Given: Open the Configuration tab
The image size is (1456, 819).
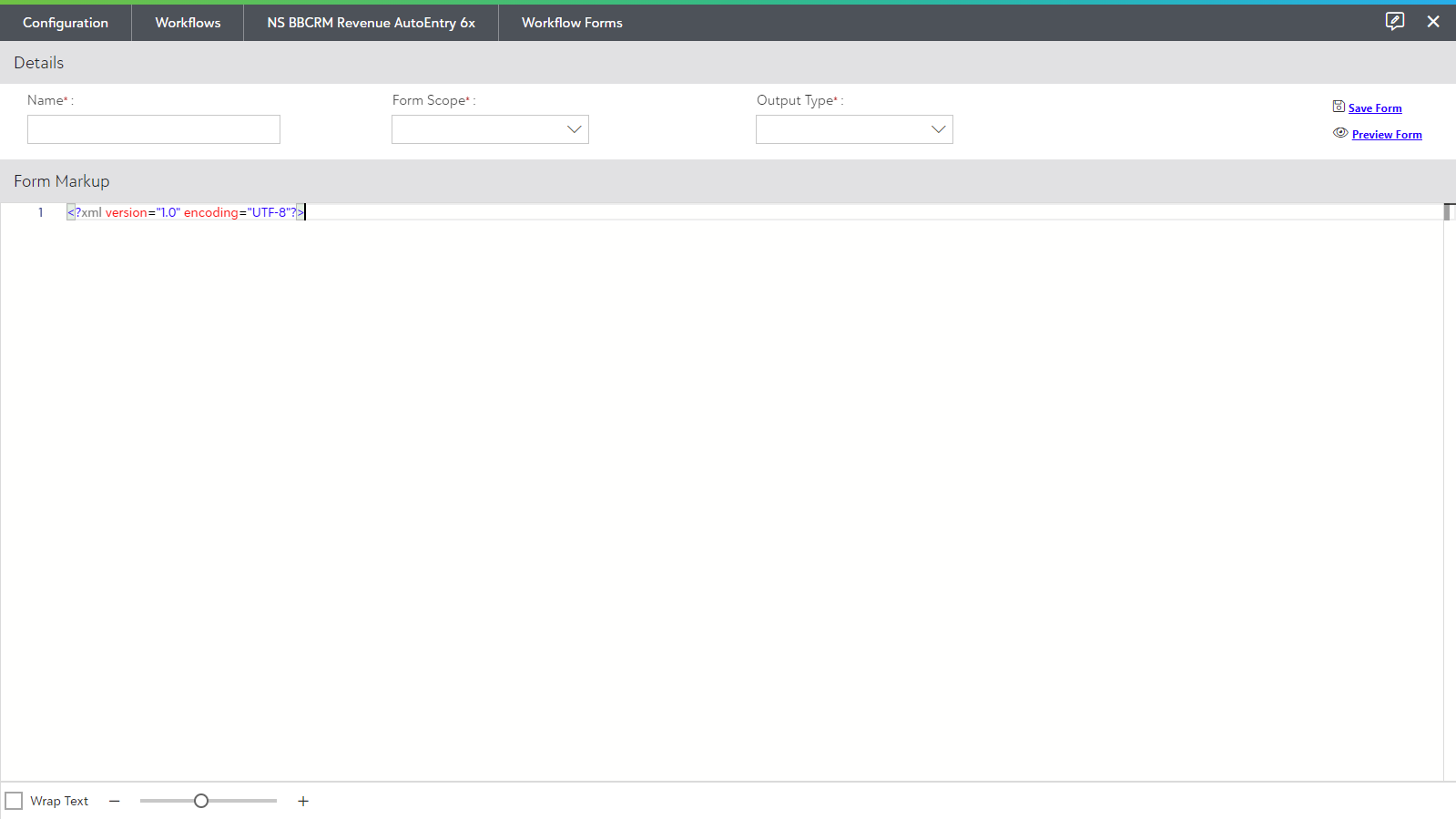Looking at the screenshot, I should 66,23.
